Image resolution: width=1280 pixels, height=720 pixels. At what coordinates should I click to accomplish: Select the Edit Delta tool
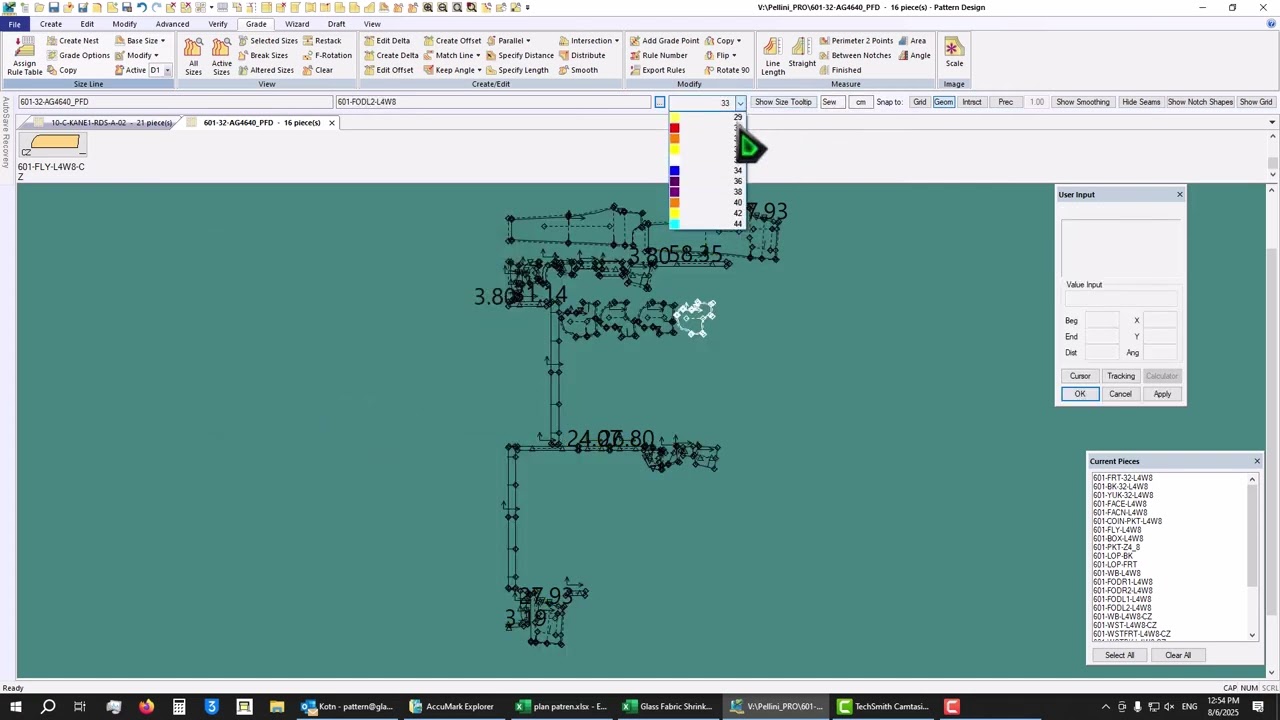click(387, 41)
